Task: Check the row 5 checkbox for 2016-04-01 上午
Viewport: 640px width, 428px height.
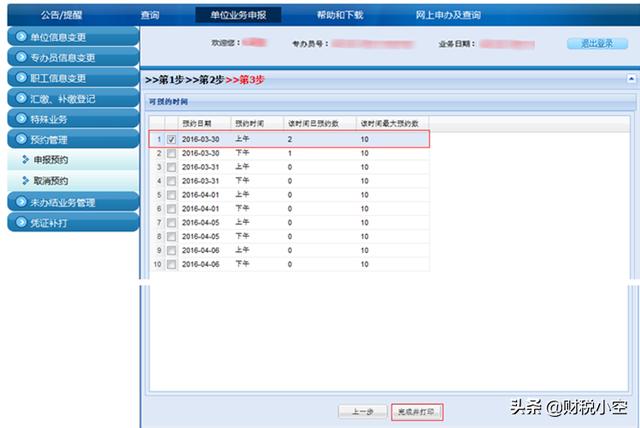Action: tap(171, 195)
